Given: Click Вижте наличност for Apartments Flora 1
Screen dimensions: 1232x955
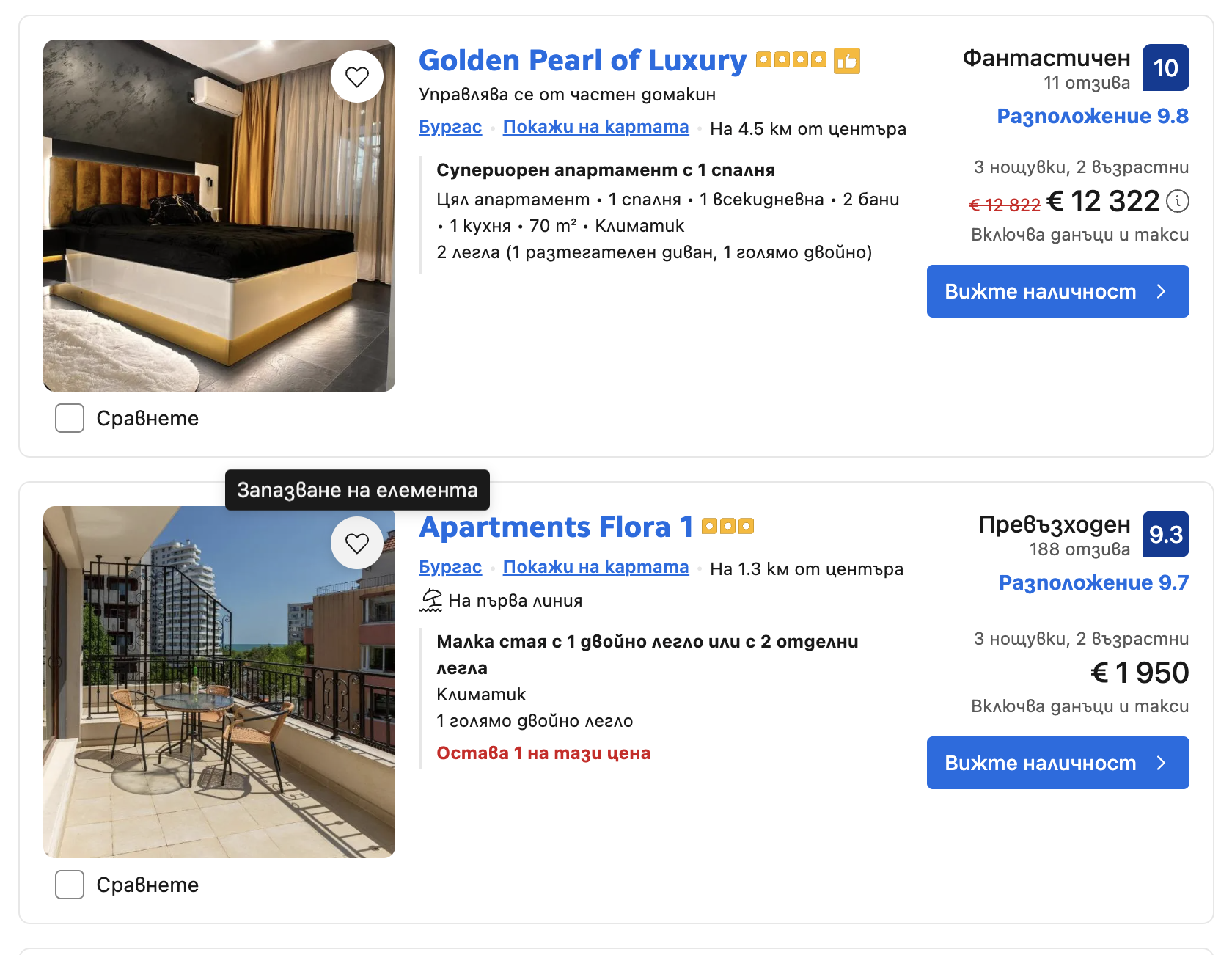Looking at the screenshot, I should [x=1058, y=763].
